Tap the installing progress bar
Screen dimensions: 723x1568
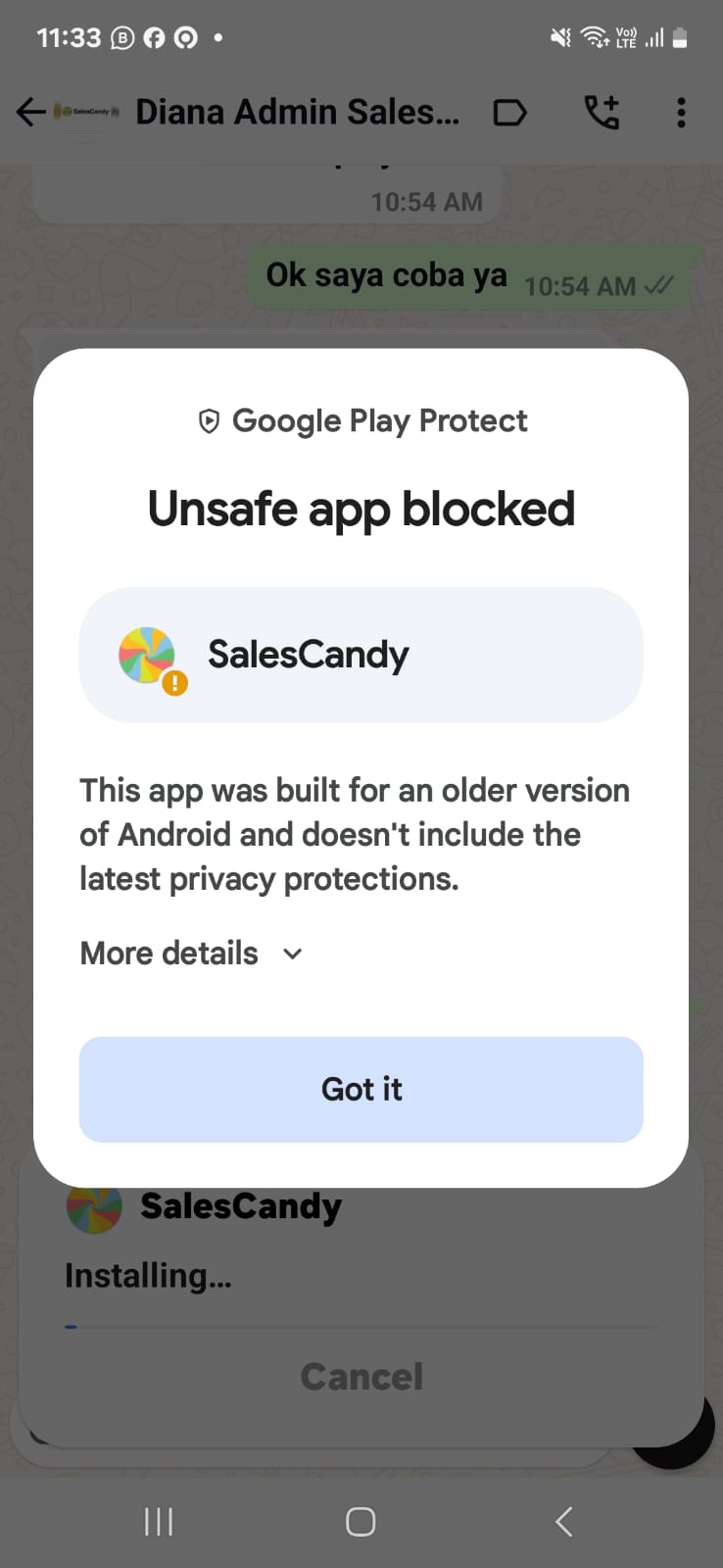pos(361,1327)
